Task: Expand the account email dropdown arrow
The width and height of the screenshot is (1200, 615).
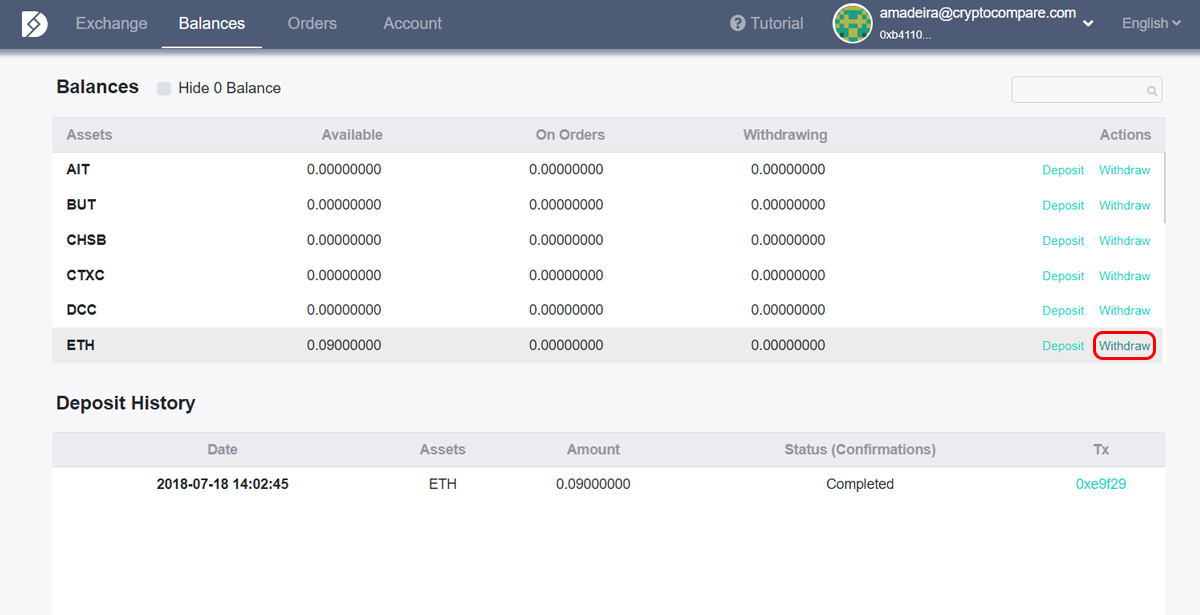Action: pos(1088,23)
